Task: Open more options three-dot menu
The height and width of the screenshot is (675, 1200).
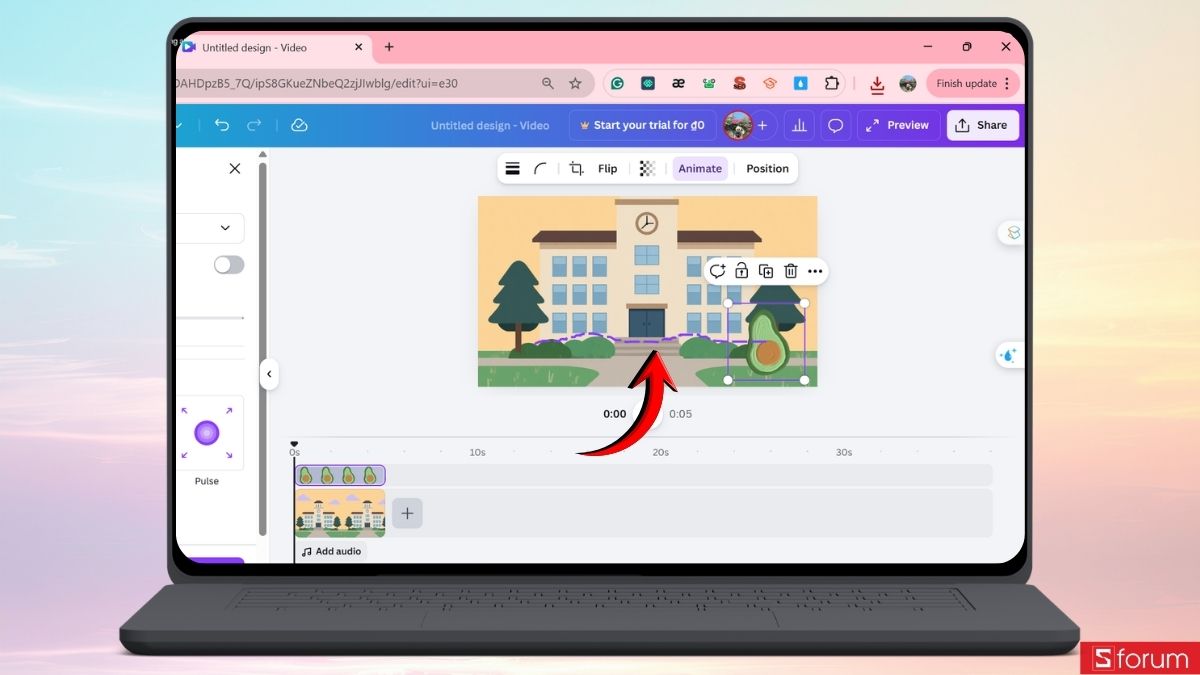Action: pyautogui.click(x=815, y=271)
